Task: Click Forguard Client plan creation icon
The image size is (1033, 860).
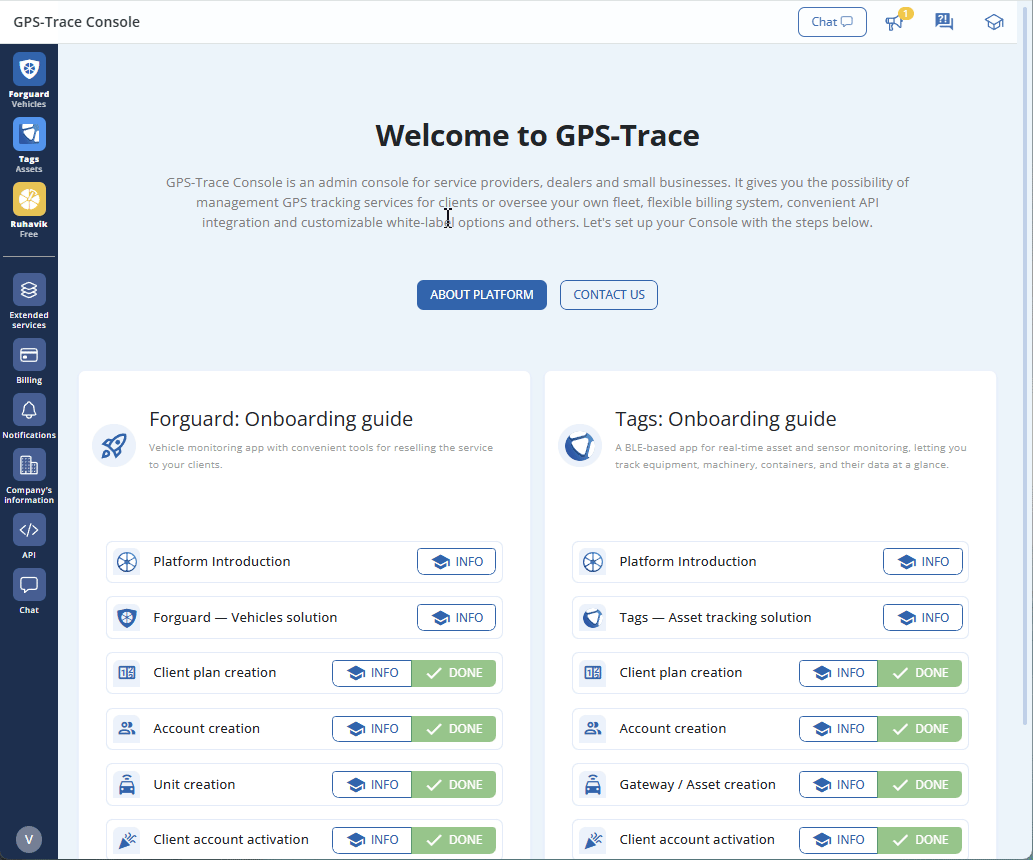Action: tap(126, 673)
